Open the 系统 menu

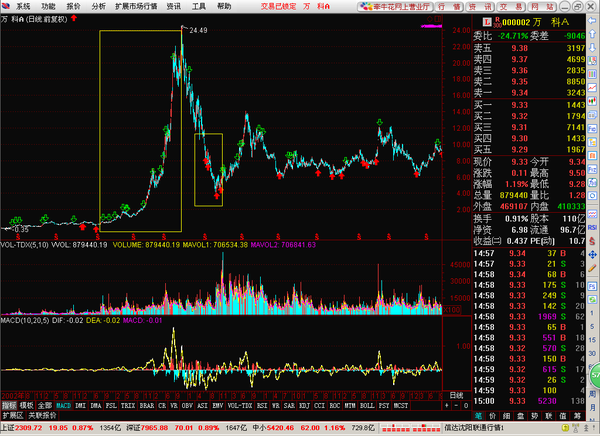23,6
